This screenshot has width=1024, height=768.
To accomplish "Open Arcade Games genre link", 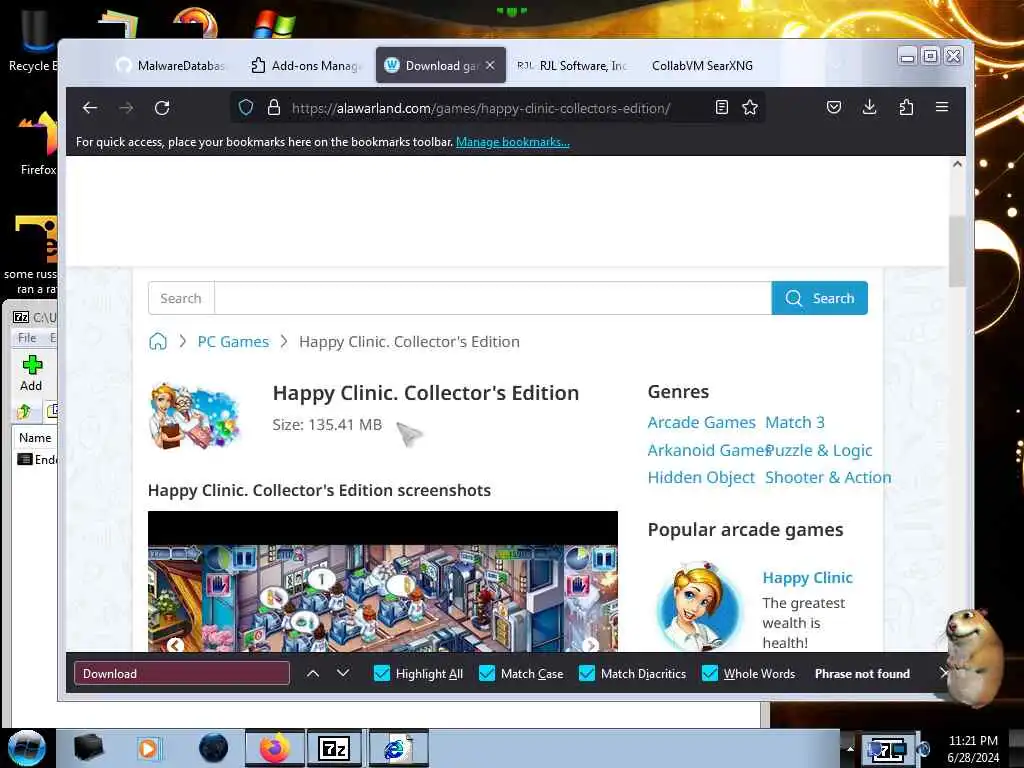I will (x=701, y=423).
